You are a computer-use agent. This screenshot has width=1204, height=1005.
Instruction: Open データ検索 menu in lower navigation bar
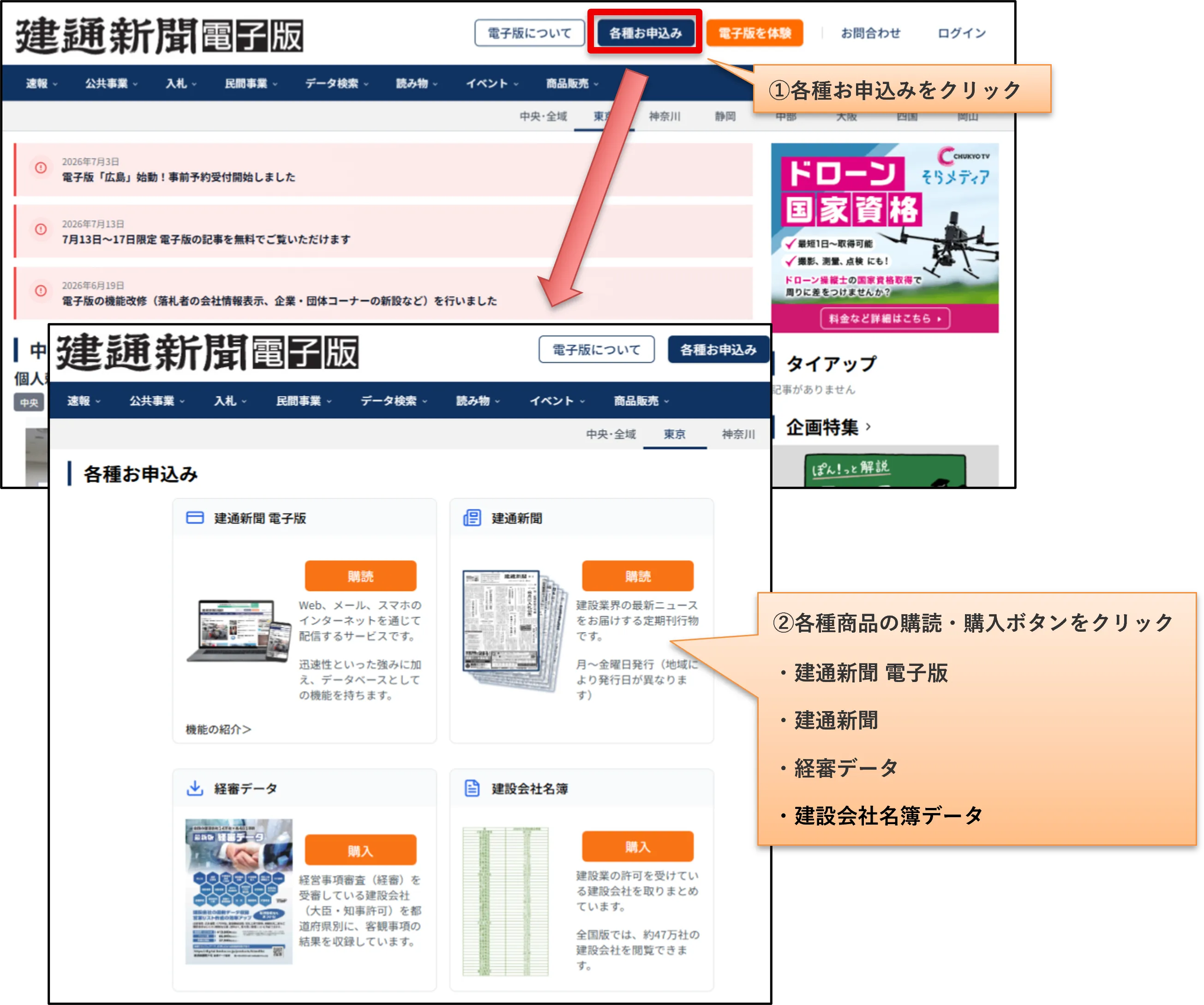coord(394,401)
